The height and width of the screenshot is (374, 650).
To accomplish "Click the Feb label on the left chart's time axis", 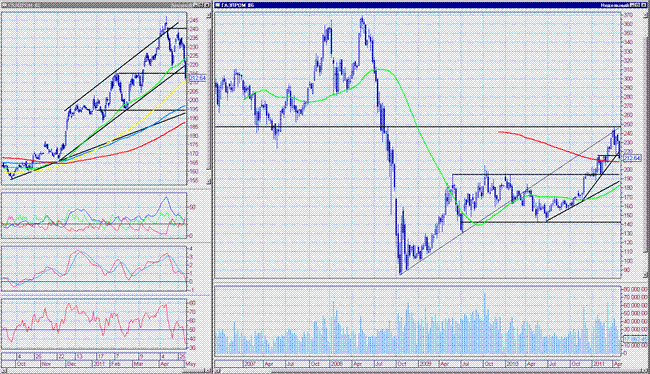I will [116, 364].
